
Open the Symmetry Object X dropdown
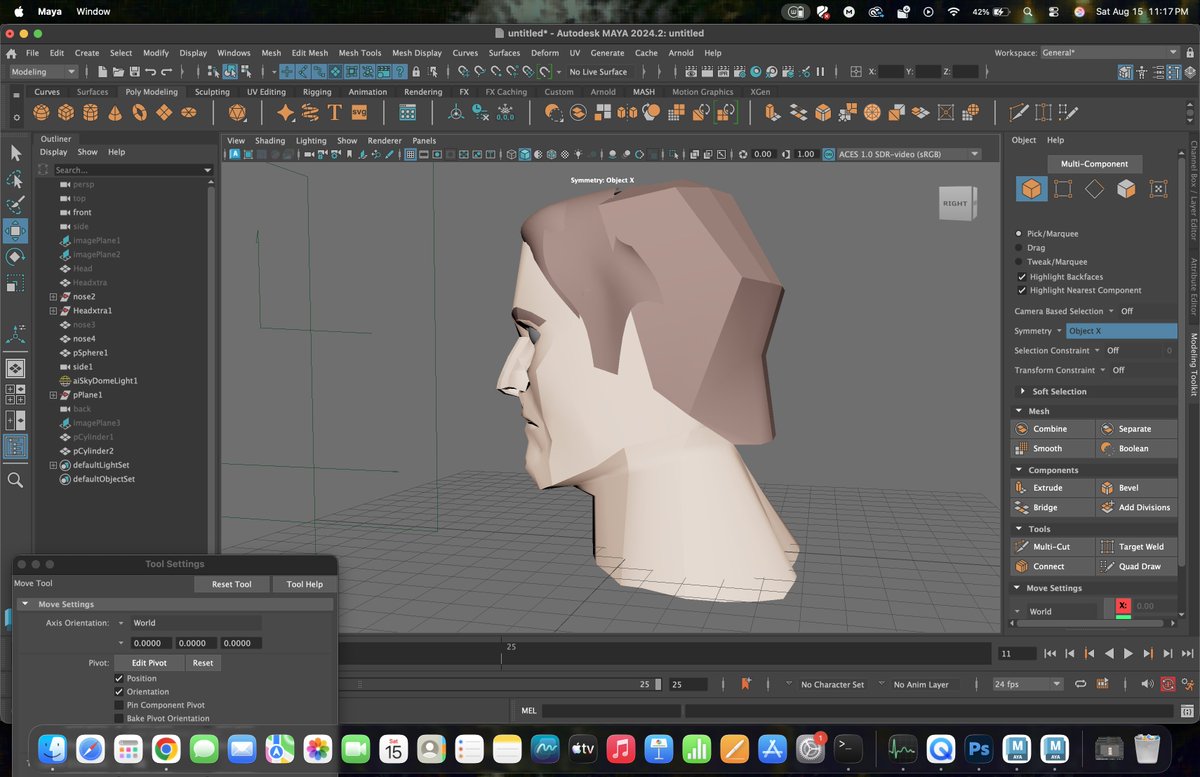tap(1121, 331)
